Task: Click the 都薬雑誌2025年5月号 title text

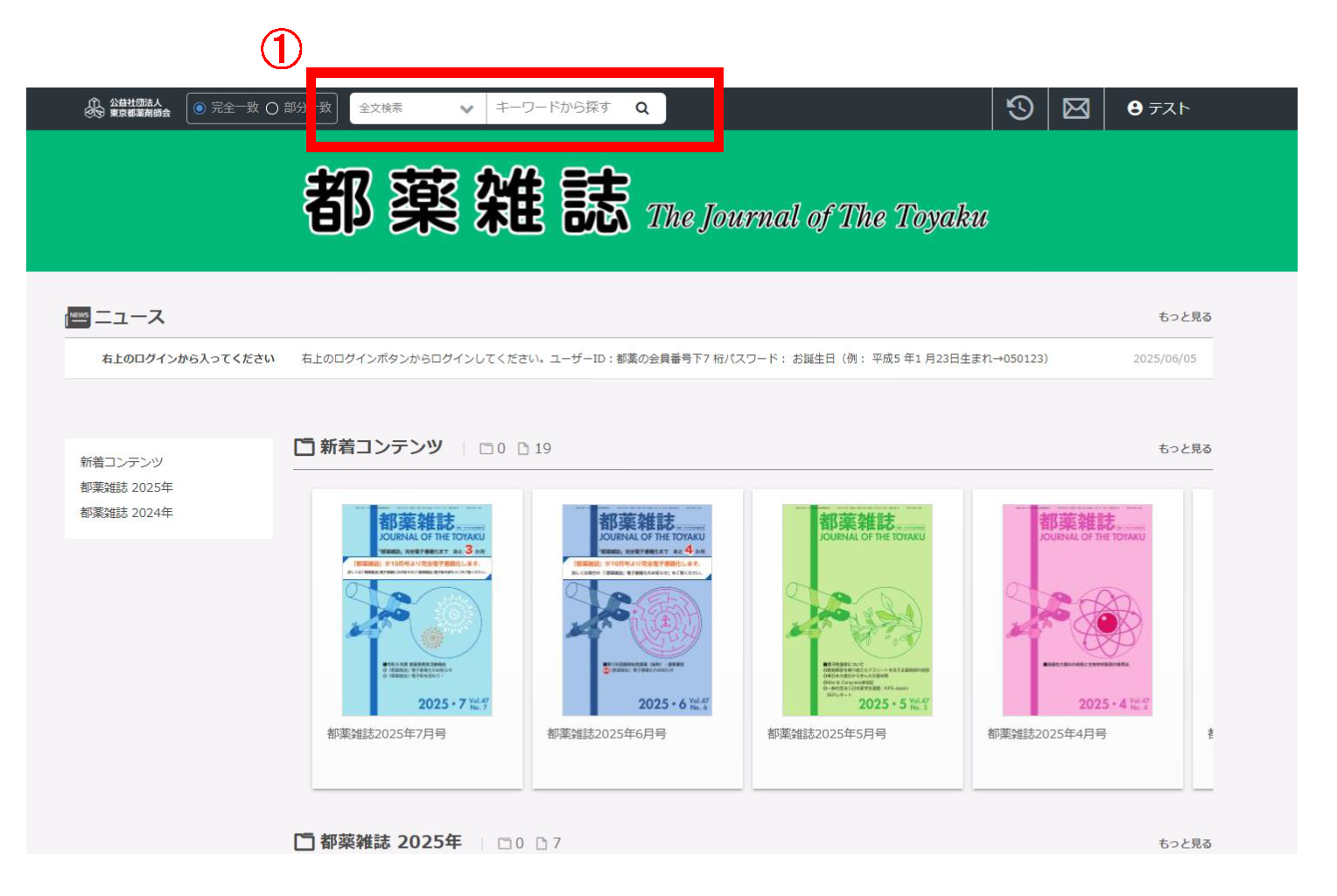Action: [x=827, y=734]
